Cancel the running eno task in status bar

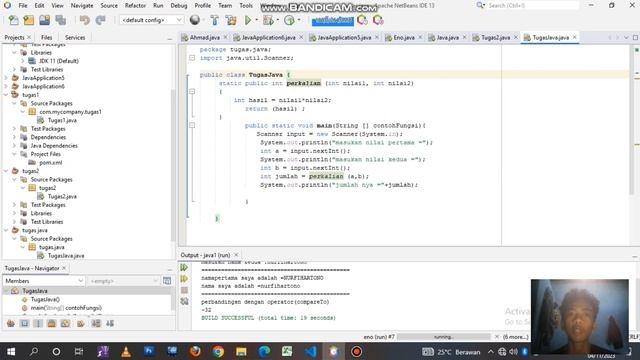(x=497, y=337)
